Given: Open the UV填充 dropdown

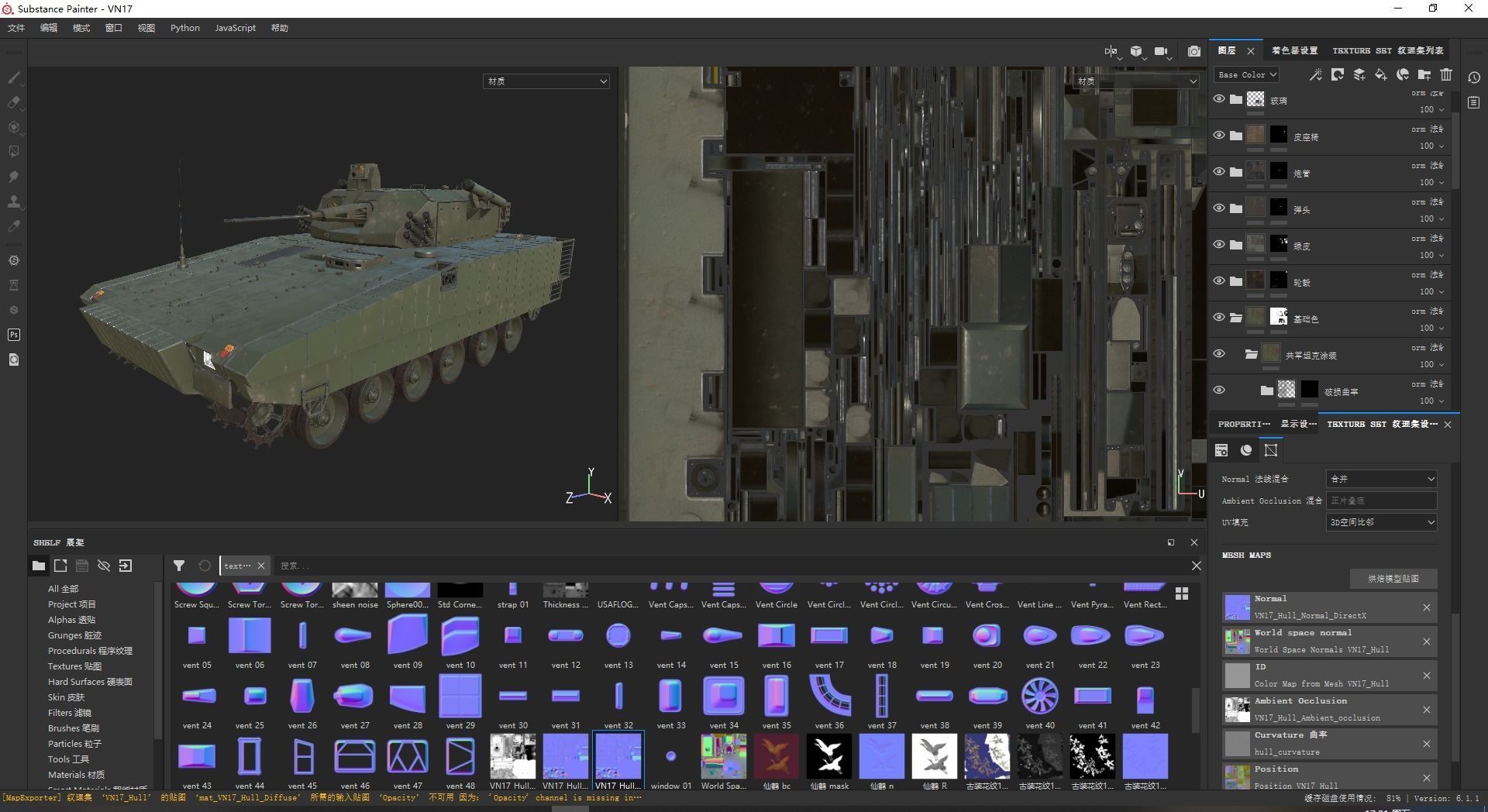Looking at the screenshot, I should tap(1382, 522).
